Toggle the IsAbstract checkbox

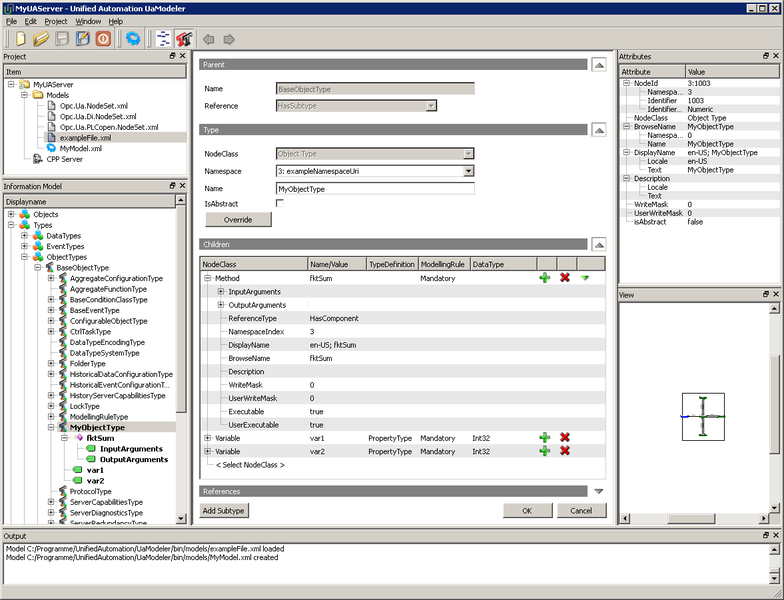(x=280, y=203)
